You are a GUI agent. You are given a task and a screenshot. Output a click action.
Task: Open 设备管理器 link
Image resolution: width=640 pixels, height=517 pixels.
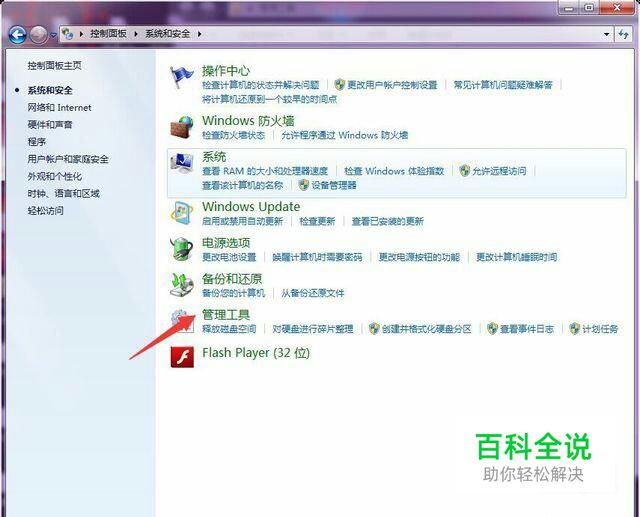click(x=334, y=185)
